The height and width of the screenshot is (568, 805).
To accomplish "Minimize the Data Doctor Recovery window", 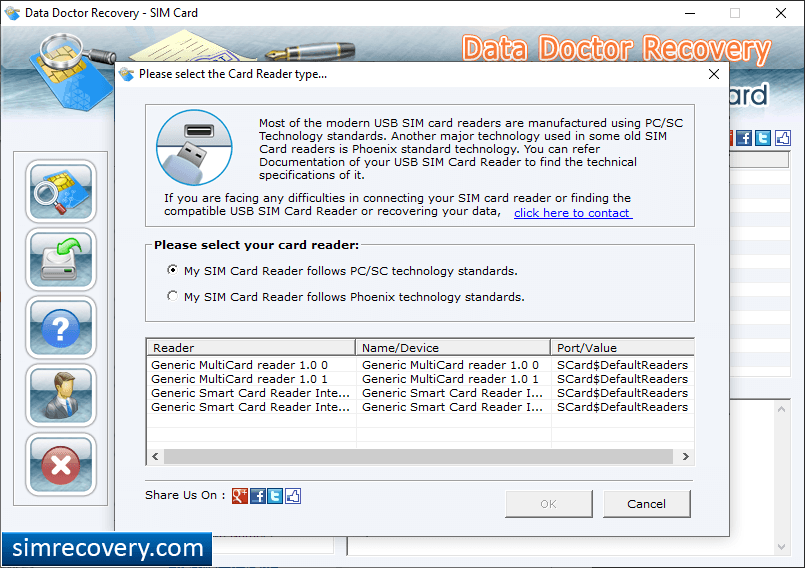I will (x=690, y=13).
